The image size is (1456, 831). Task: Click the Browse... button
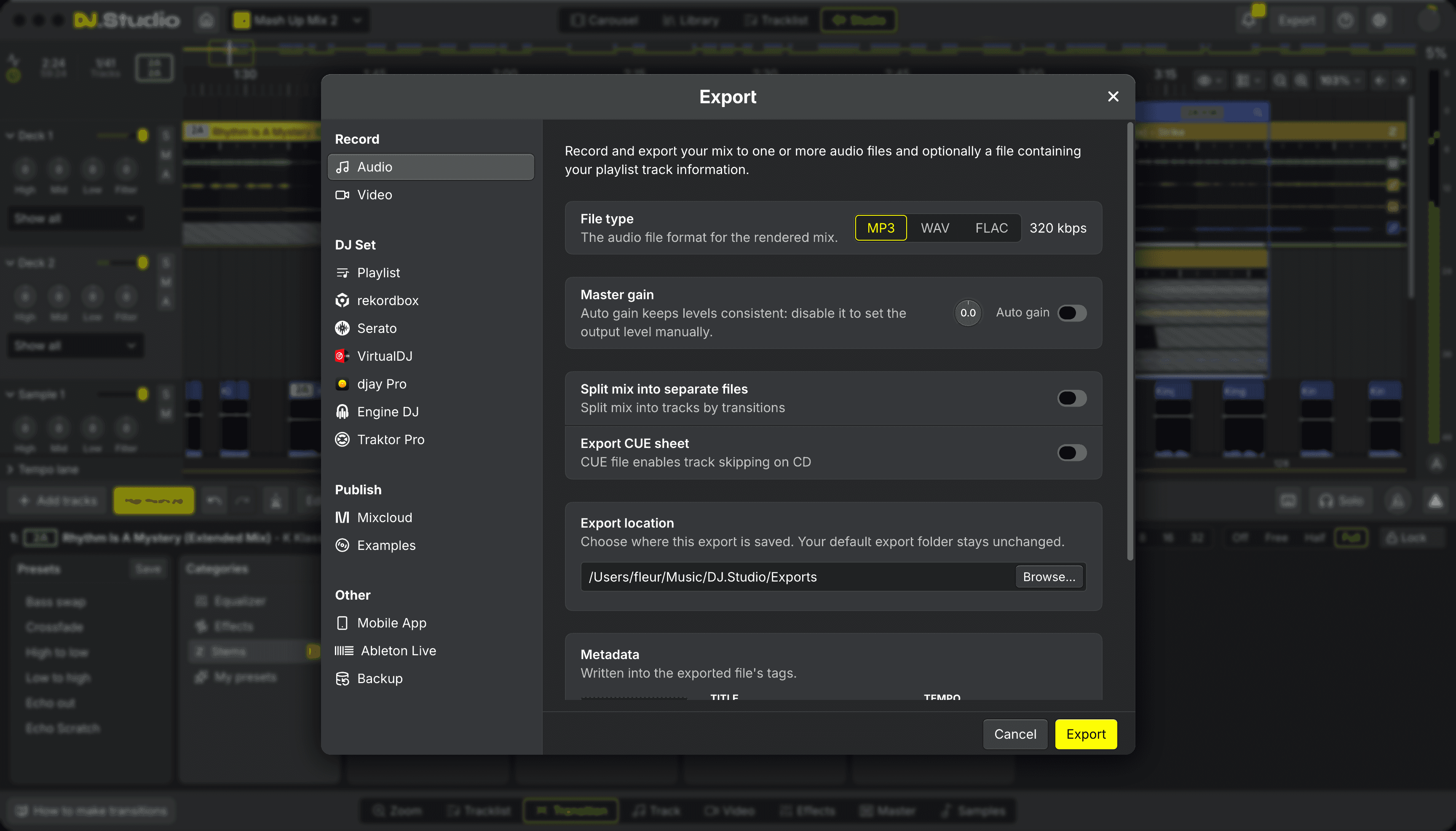point(1049,577)
